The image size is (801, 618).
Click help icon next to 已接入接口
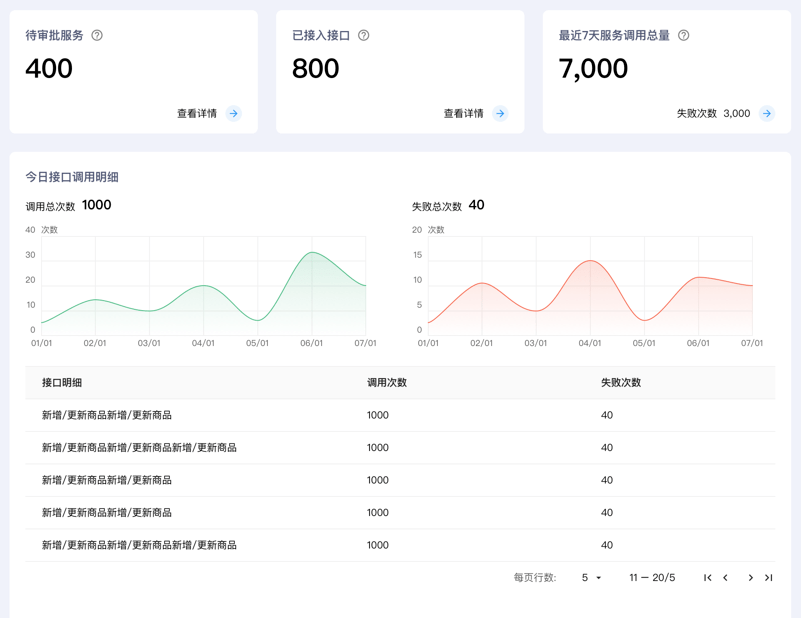[x=364, y=35]
